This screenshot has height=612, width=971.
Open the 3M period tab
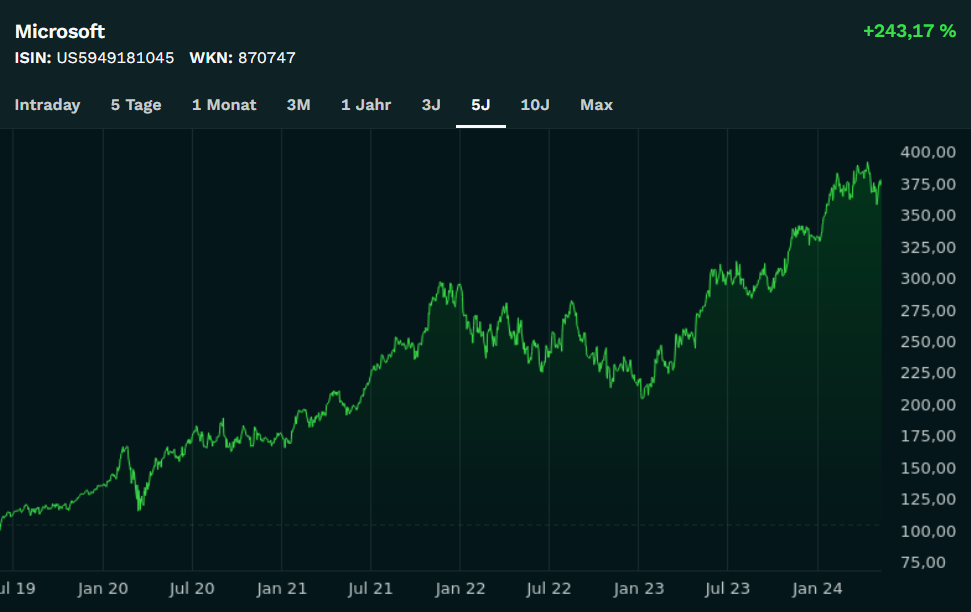(298, 105)
